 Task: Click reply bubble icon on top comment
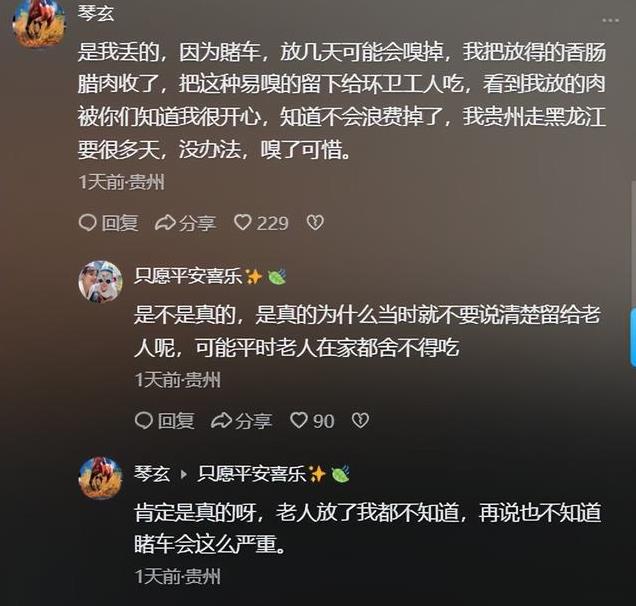87,223
